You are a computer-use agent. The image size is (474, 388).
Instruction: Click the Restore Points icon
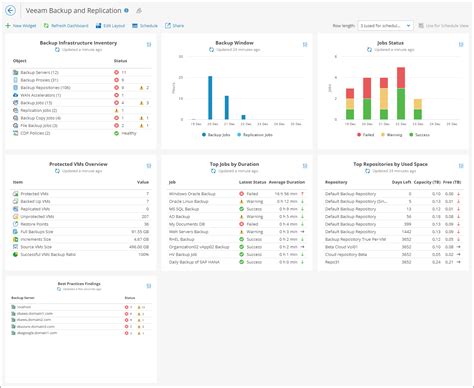[15, 224]
